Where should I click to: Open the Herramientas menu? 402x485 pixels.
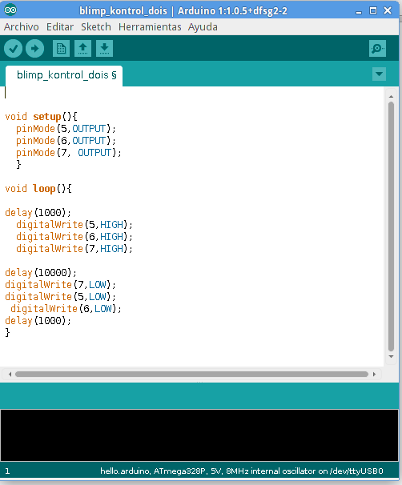[x=150, y=27]
